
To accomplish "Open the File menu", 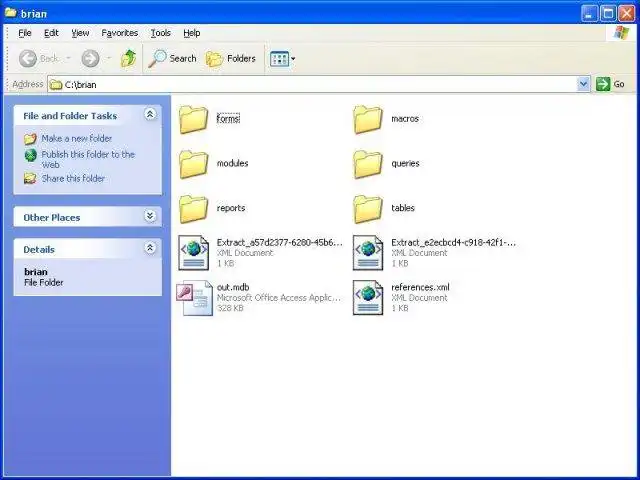I will [25, 33].
